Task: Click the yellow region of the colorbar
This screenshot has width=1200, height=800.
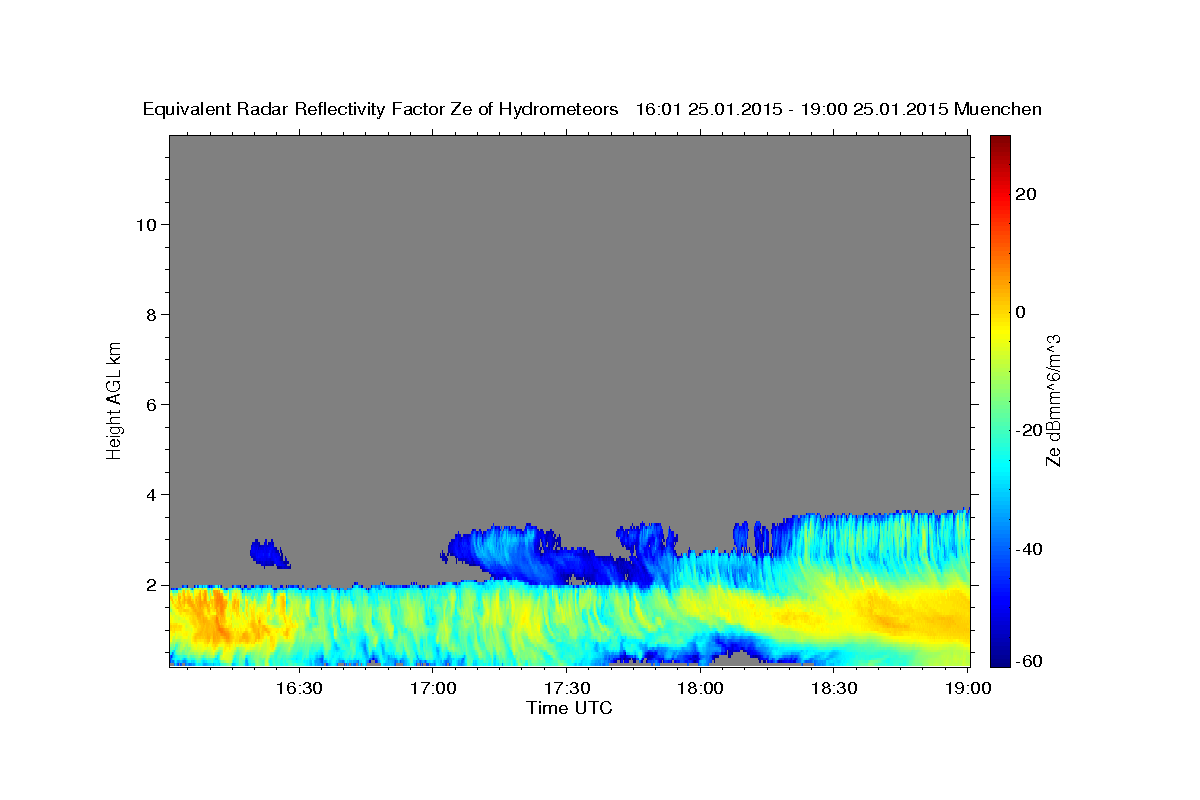Action: pyautogui.click(x=1000, y=330)
